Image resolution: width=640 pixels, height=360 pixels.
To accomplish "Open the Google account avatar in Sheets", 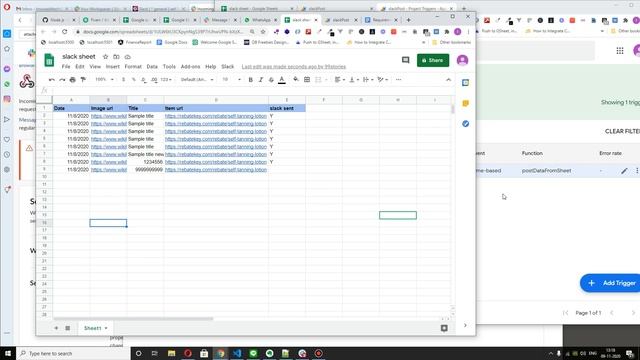I will click(x=462, y=60).
